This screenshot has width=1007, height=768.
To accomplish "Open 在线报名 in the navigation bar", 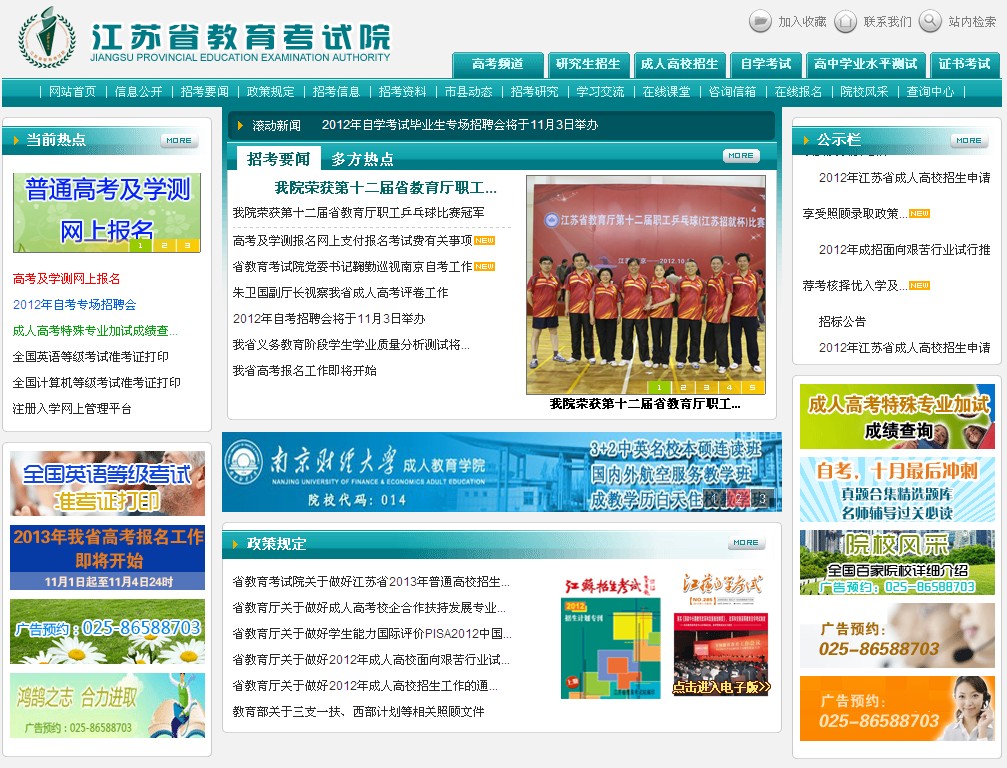I will [798, 92].
